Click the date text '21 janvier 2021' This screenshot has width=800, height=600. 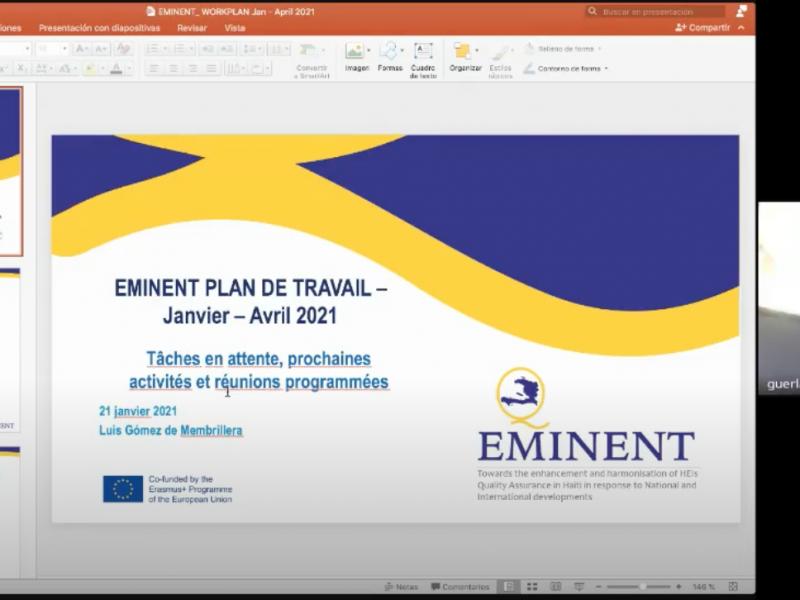pos(138,411)
